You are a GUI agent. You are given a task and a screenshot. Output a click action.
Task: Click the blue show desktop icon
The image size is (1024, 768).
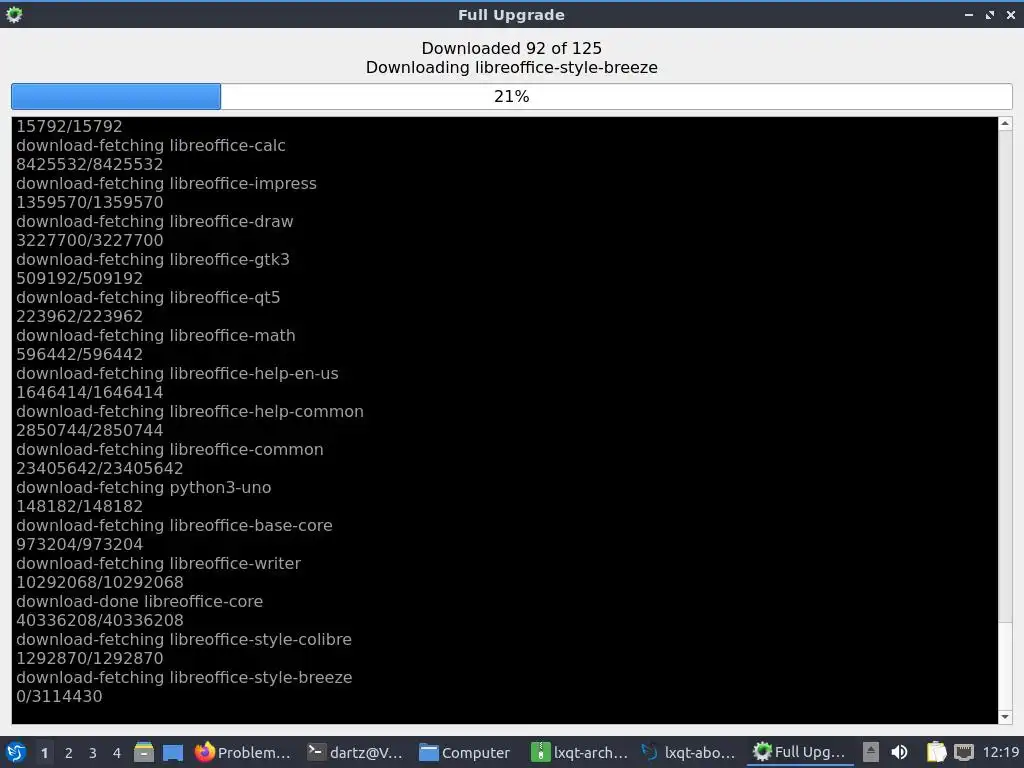(173, 752)
